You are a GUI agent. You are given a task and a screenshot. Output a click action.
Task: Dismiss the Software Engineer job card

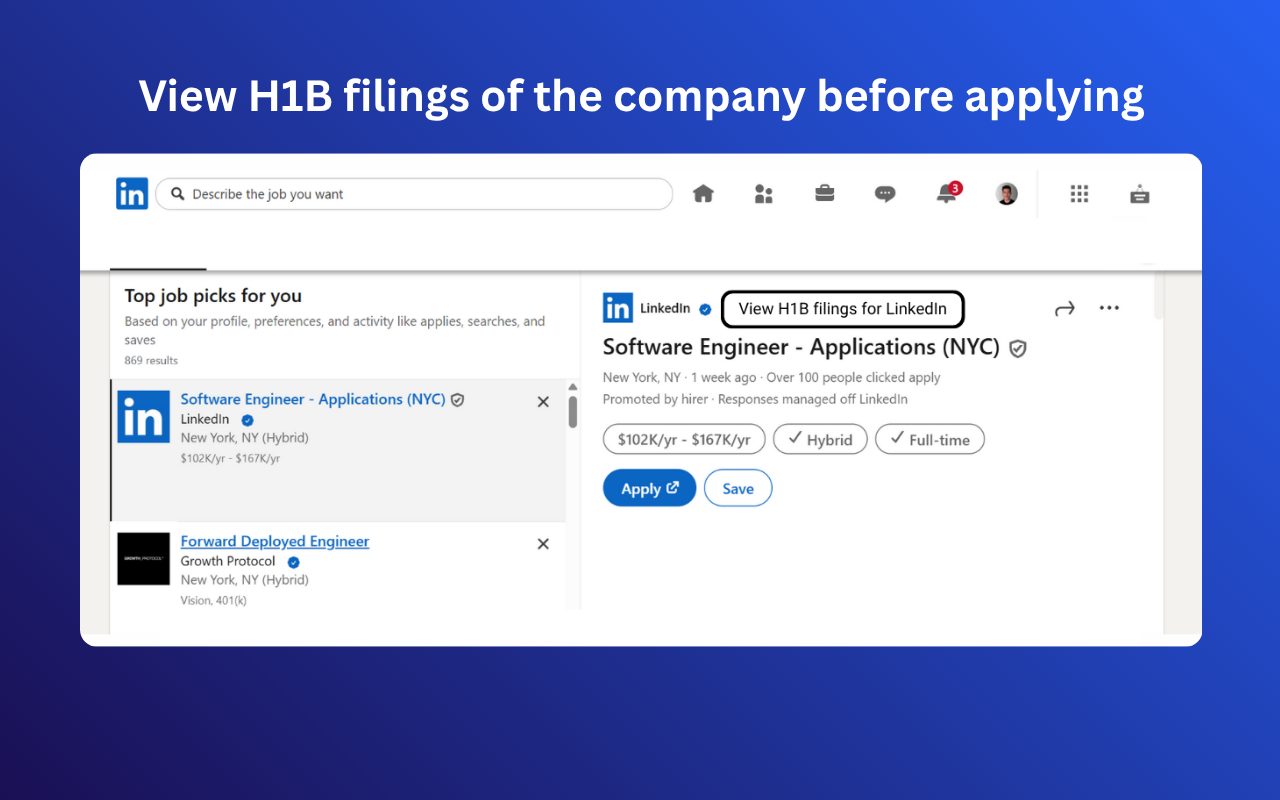[543, 401]
